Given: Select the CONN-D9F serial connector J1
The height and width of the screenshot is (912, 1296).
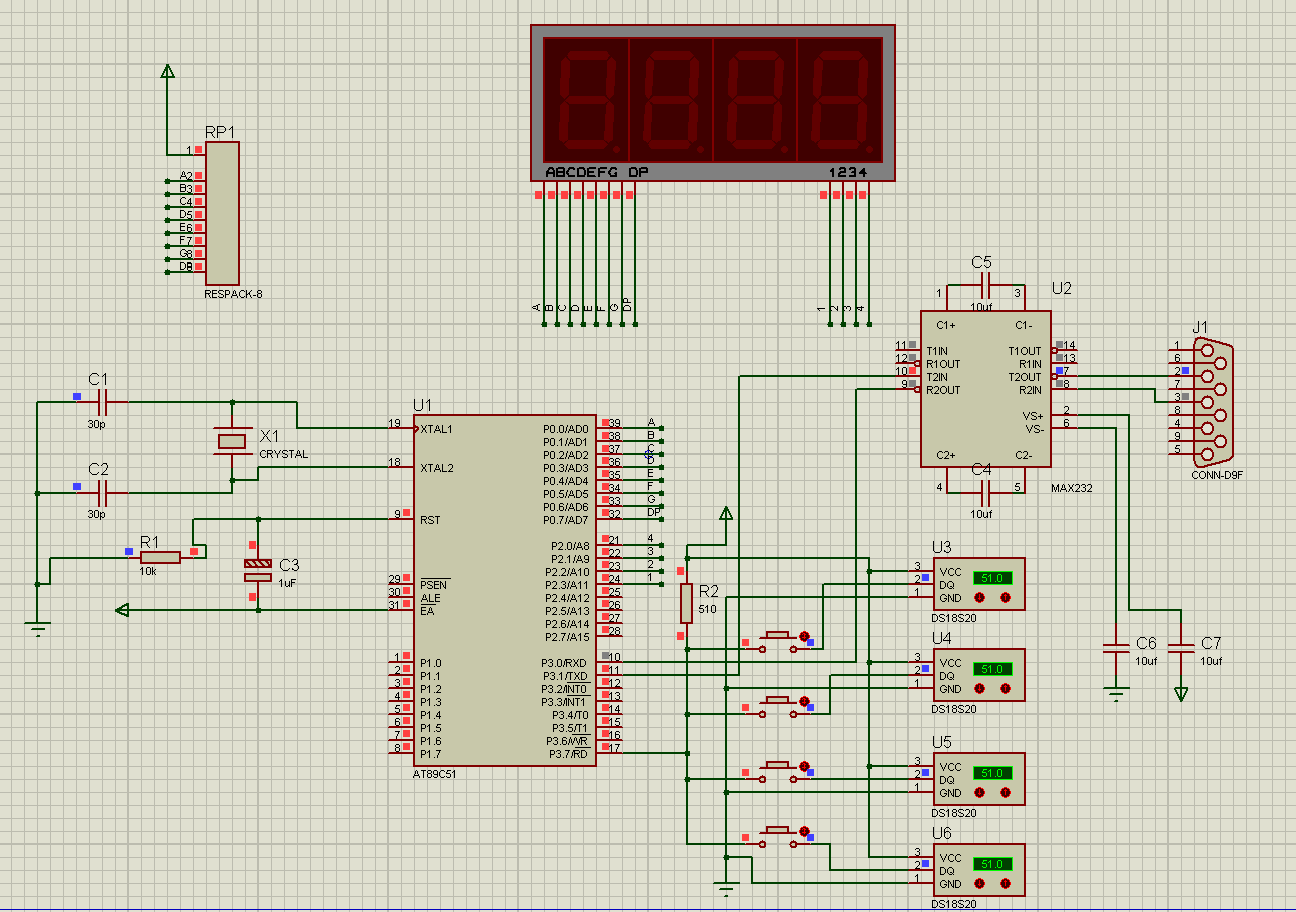Looking at the screenshot, I should click(1213, 400).
